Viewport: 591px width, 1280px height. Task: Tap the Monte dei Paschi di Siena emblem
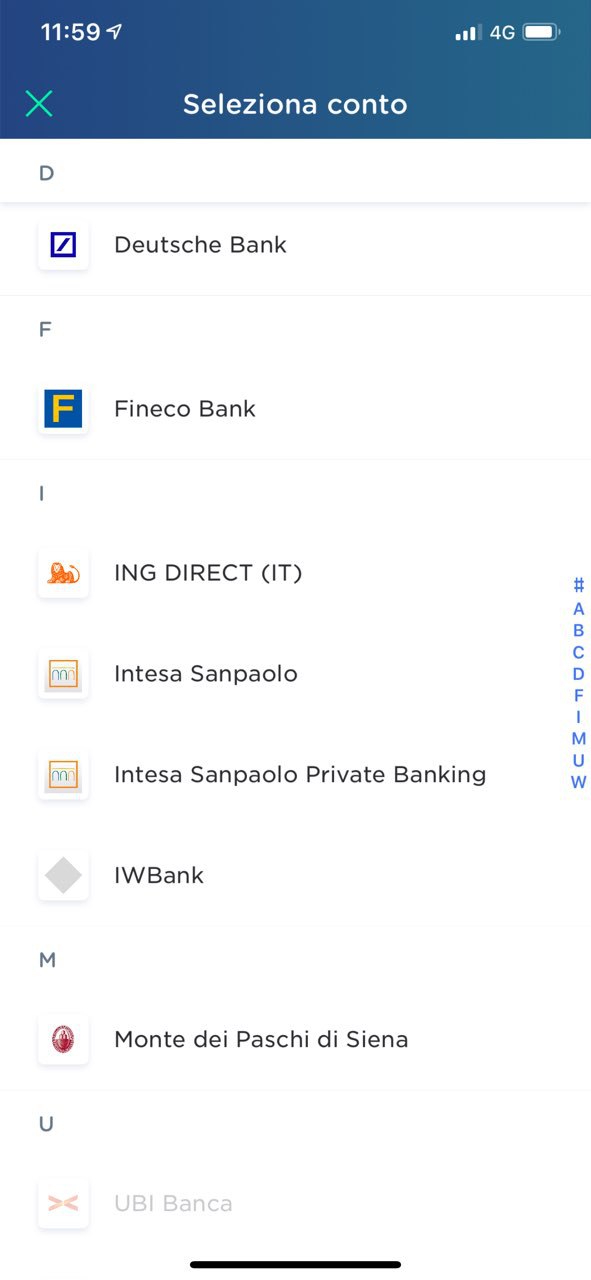pyautogui.click(x=63, y=1040)
